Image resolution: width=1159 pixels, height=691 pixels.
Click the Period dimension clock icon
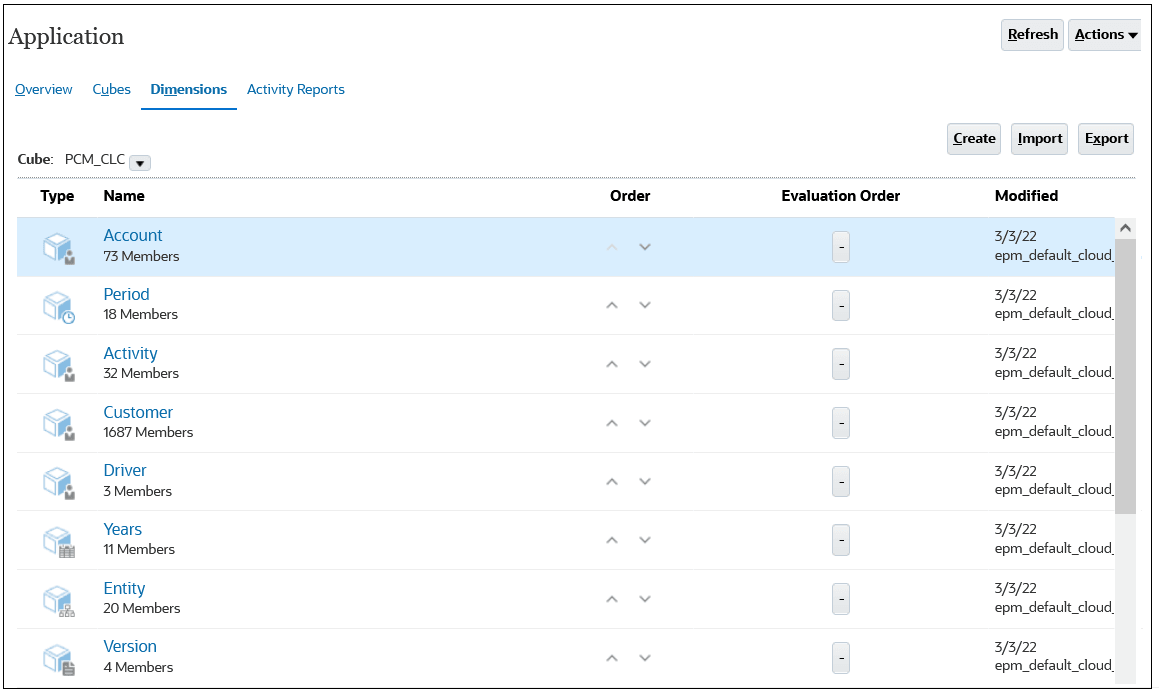point(57,306)
